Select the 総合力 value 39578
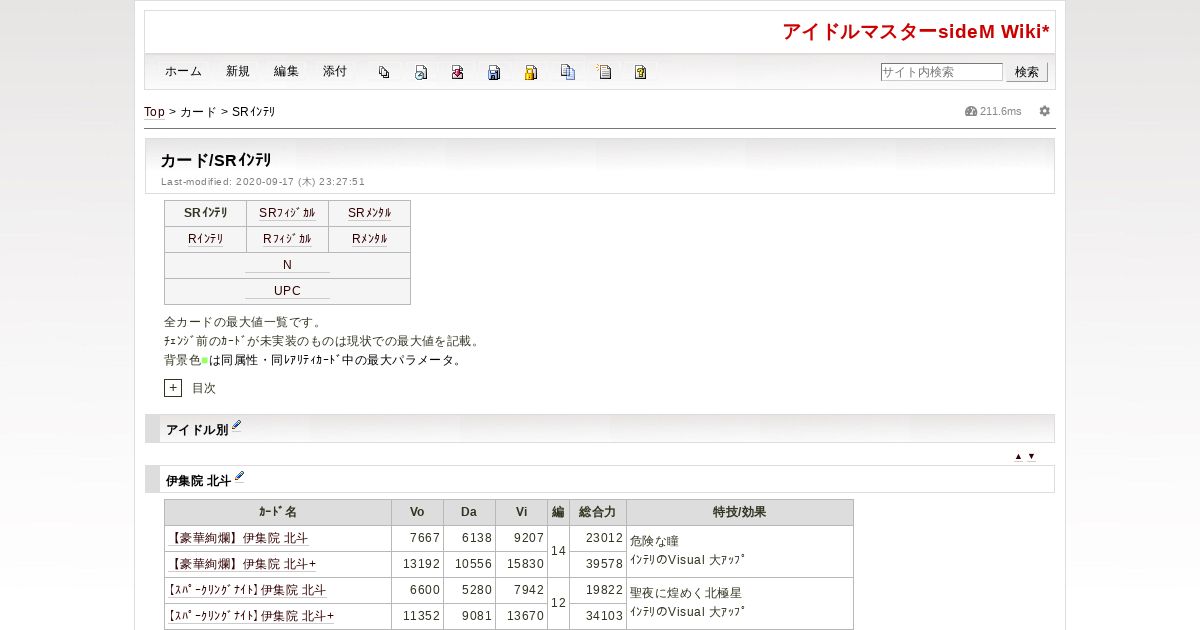The image size is (1200, 630). 604,564
